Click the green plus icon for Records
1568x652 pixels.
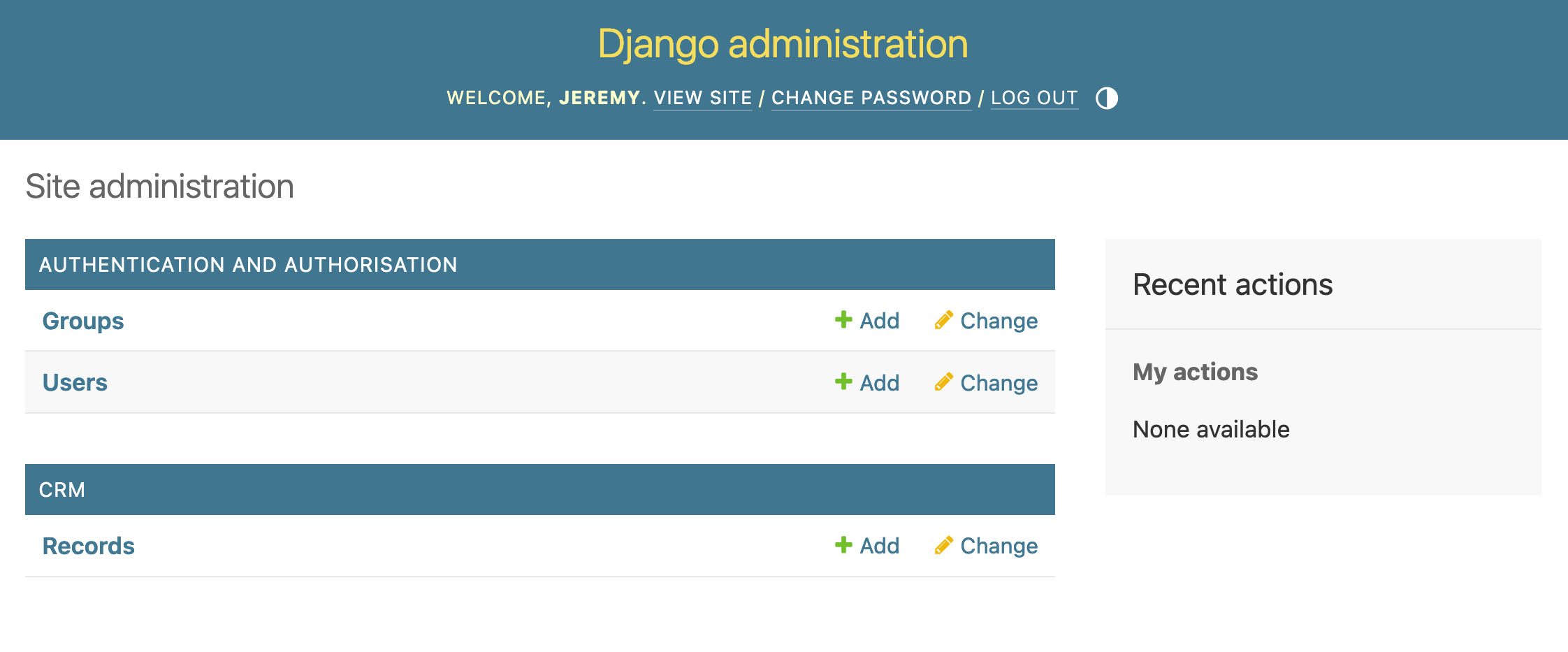[x=843, y=545]
